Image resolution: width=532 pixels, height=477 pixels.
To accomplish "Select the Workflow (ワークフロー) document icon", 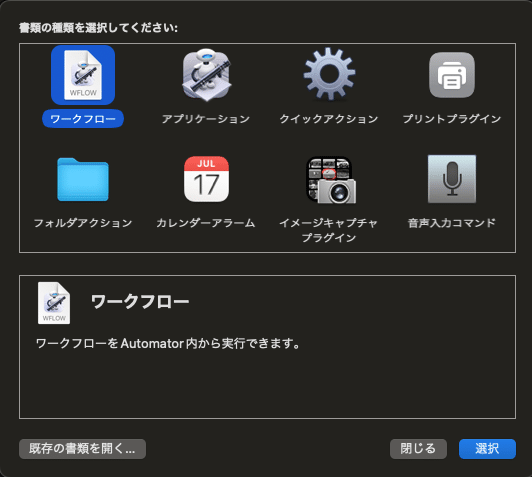I will [x=83, y=75].
